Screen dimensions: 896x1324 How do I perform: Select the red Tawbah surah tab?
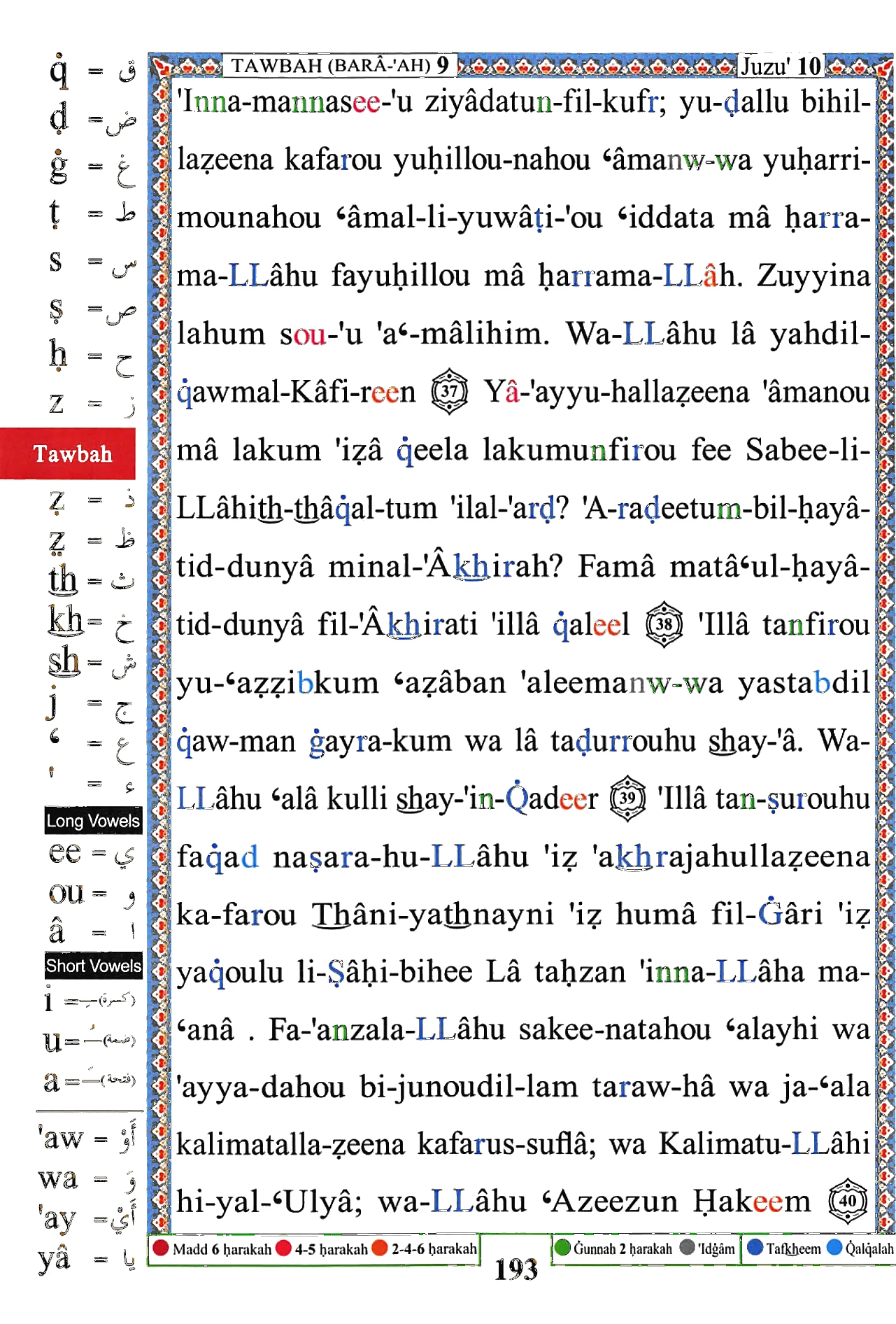68,453
